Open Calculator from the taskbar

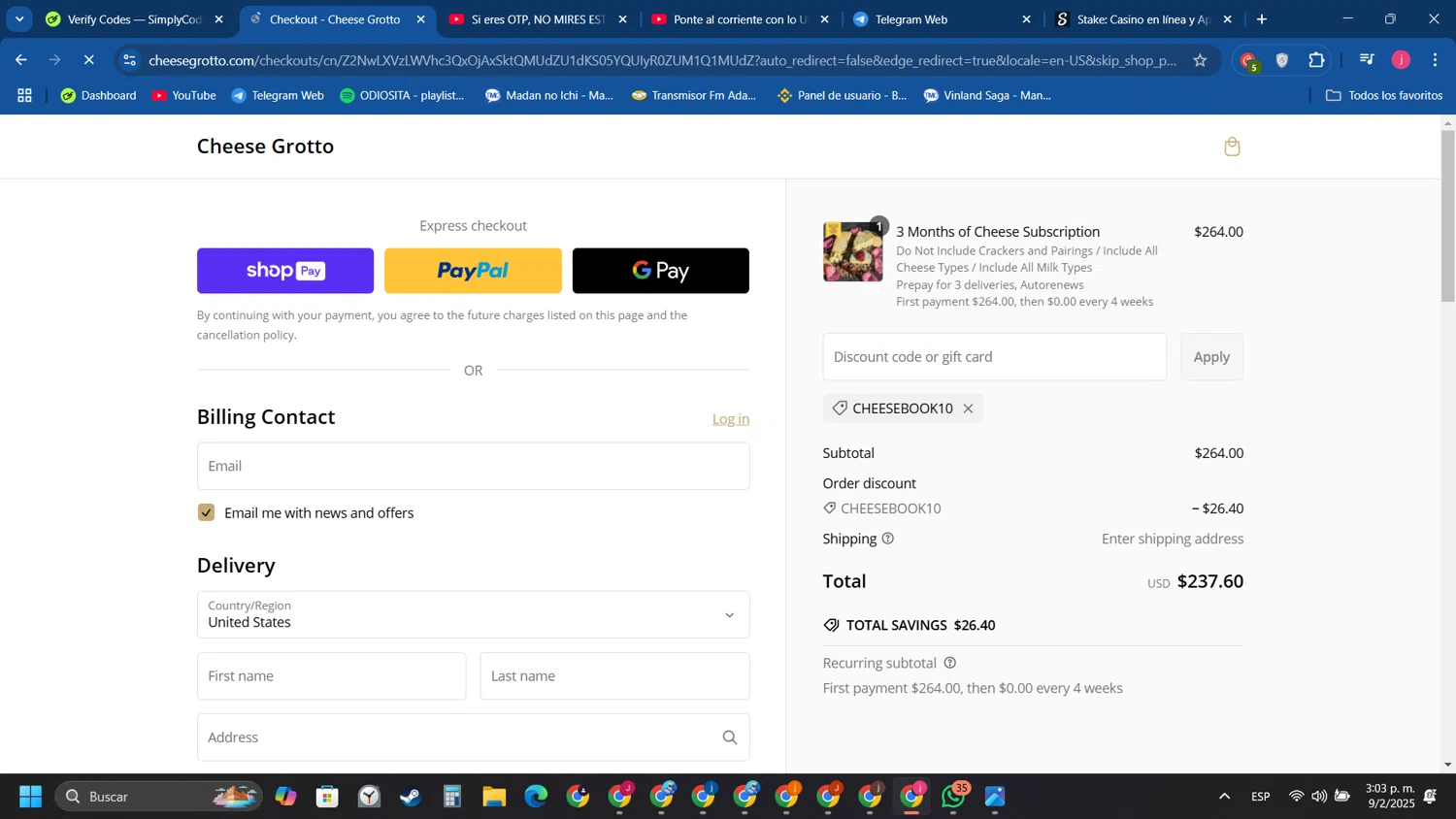tap(452, 797)
